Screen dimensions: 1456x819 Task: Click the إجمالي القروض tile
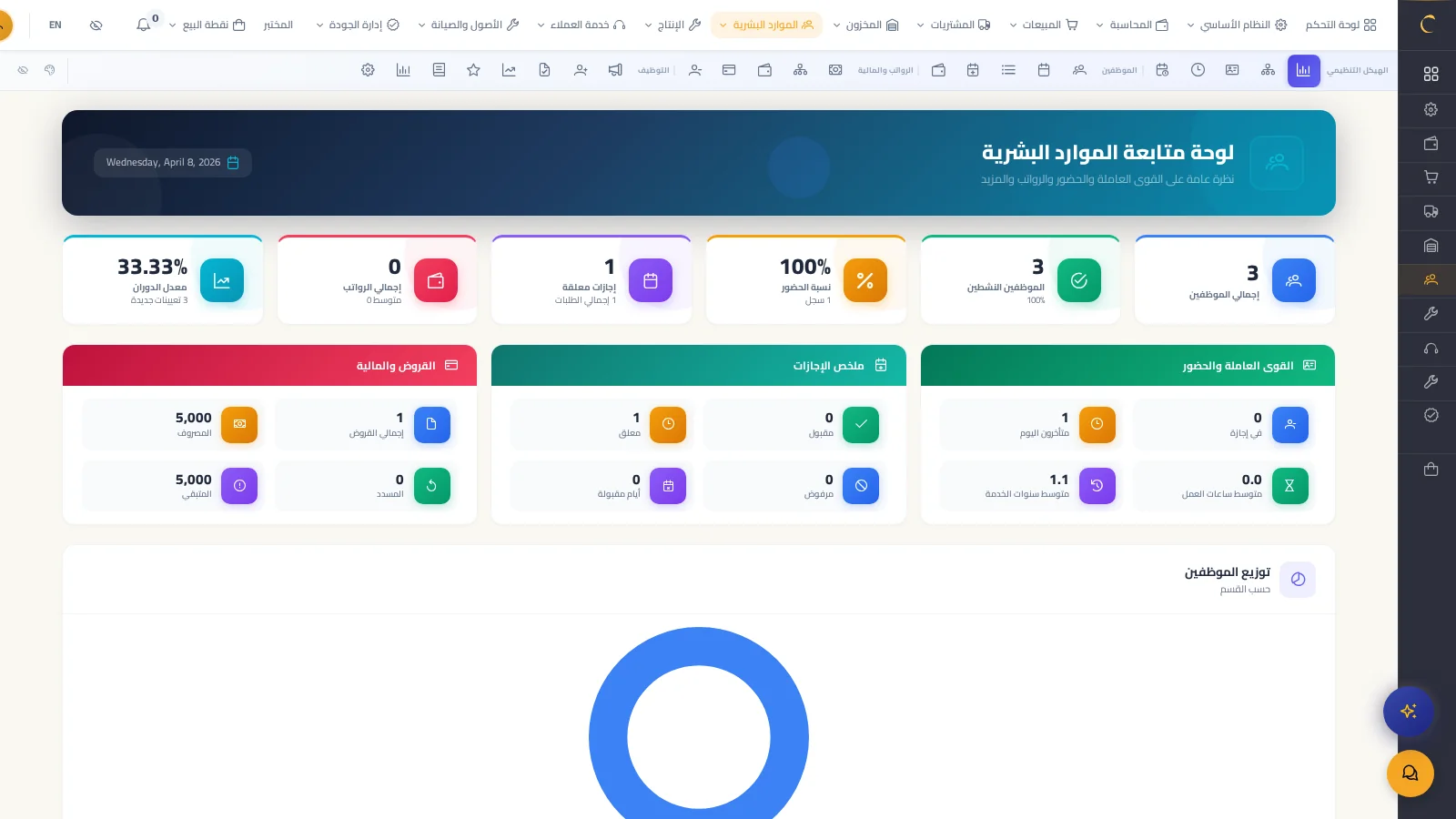tap(365, 425)
